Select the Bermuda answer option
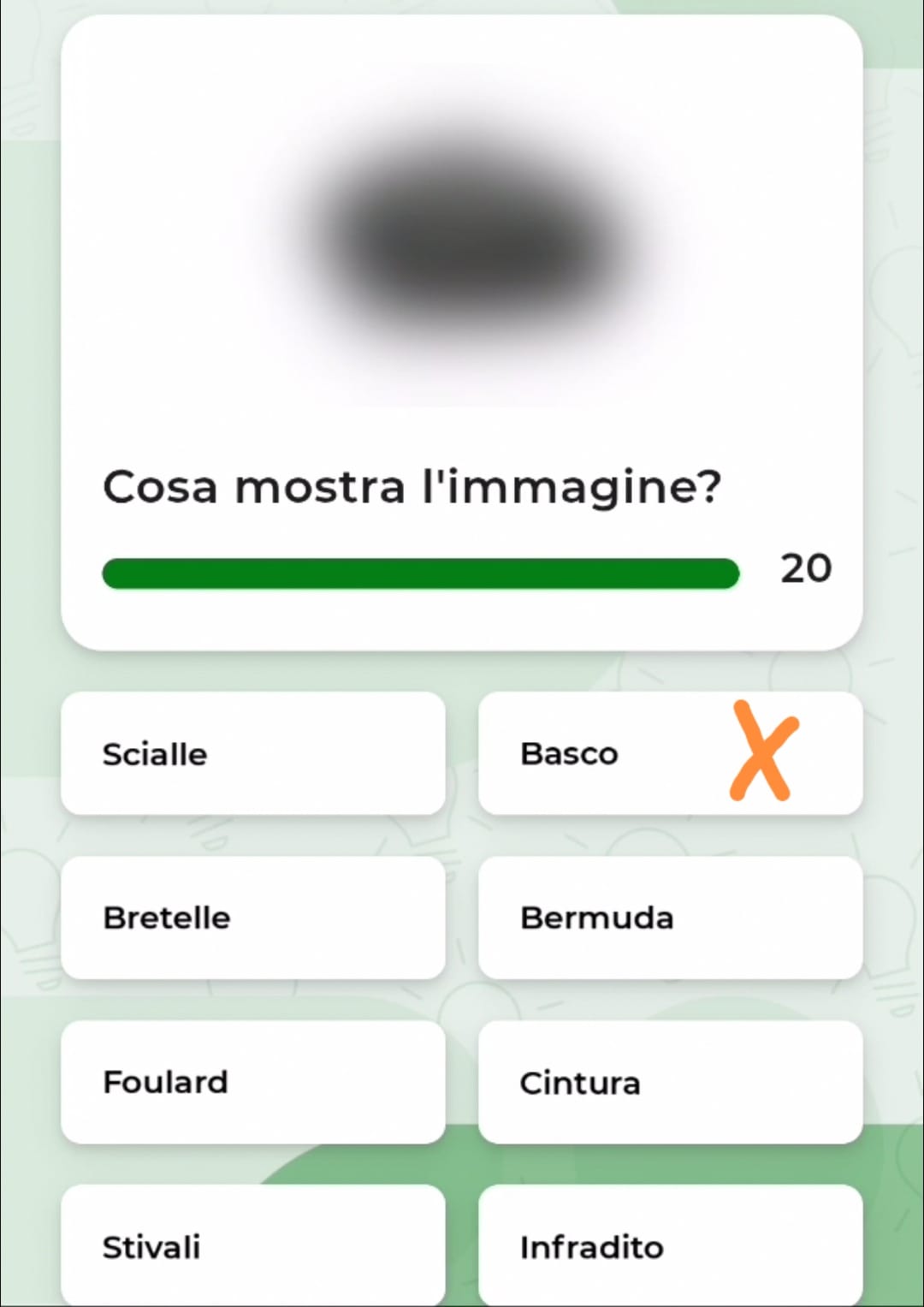The width and height of the screenshot is (924, 1307). [670, 918]
